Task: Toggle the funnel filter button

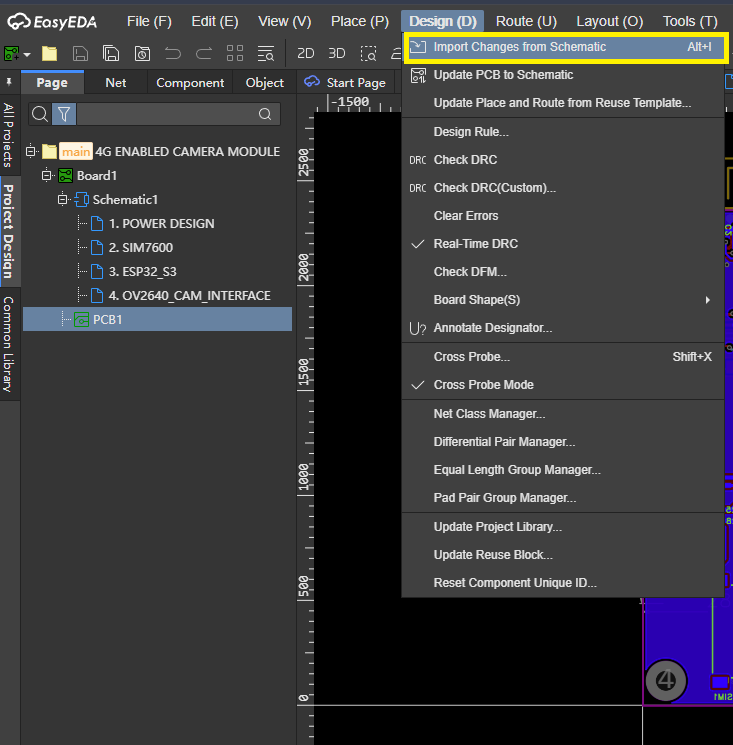Action: pos(64,114)
